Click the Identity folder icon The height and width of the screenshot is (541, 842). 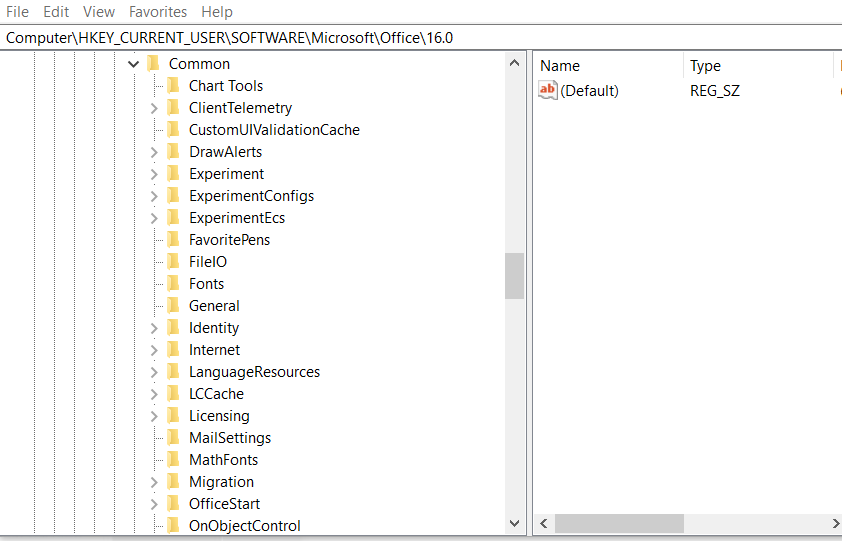click(173, 328)
